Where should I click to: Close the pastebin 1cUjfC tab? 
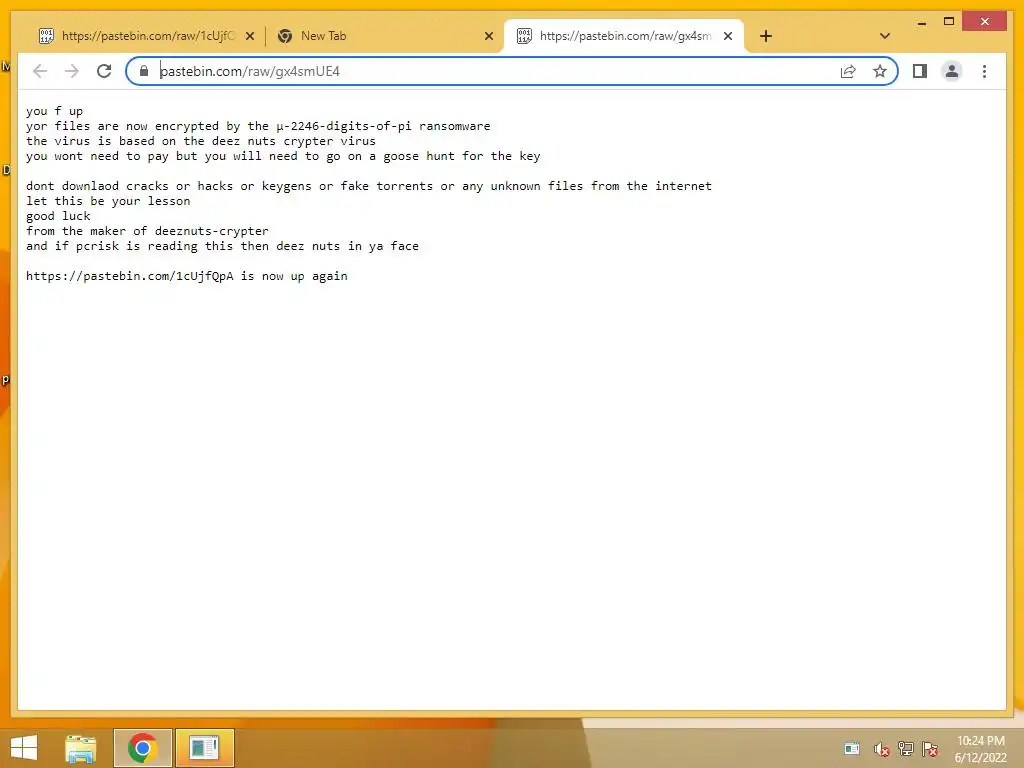pyautogui.click(x=249, y=37)
